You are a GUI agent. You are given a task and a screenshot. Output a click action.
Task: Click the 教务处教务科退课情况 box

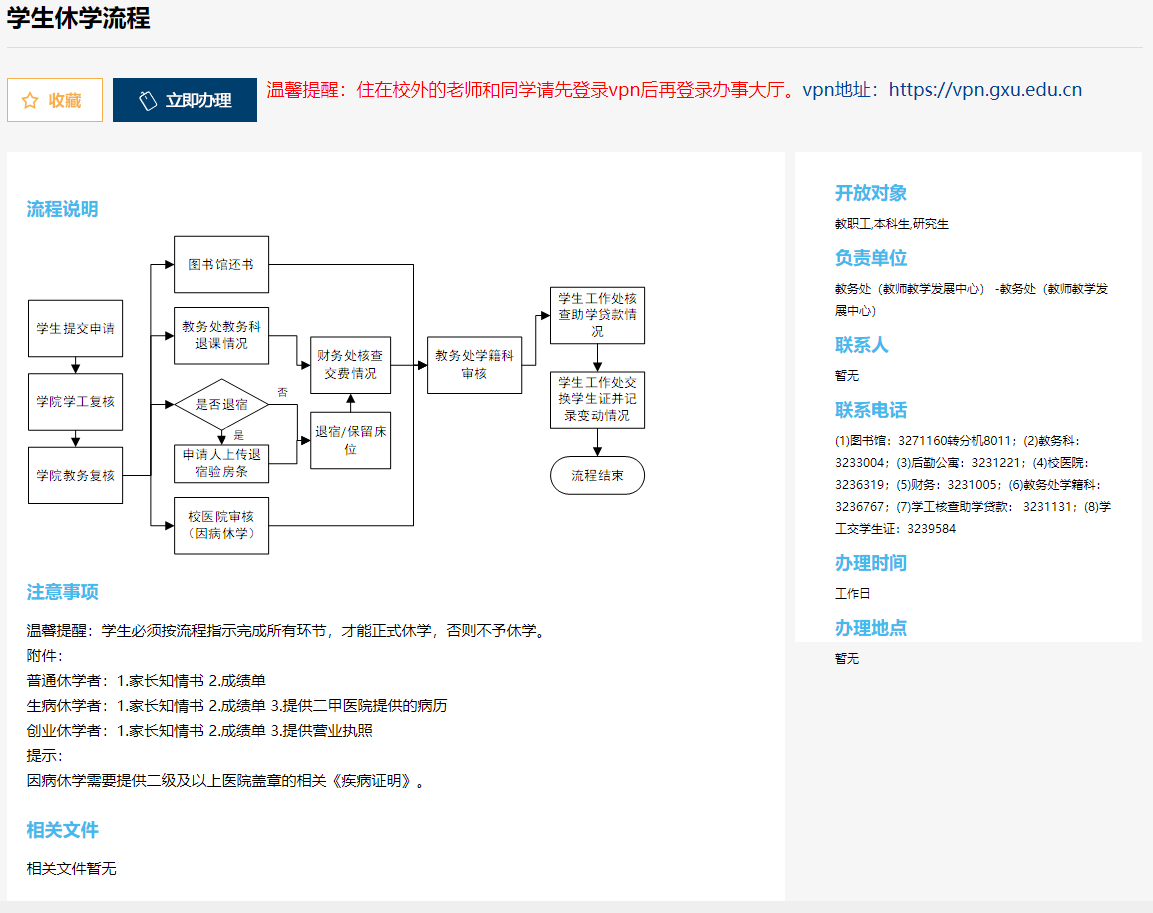[221, 335]
